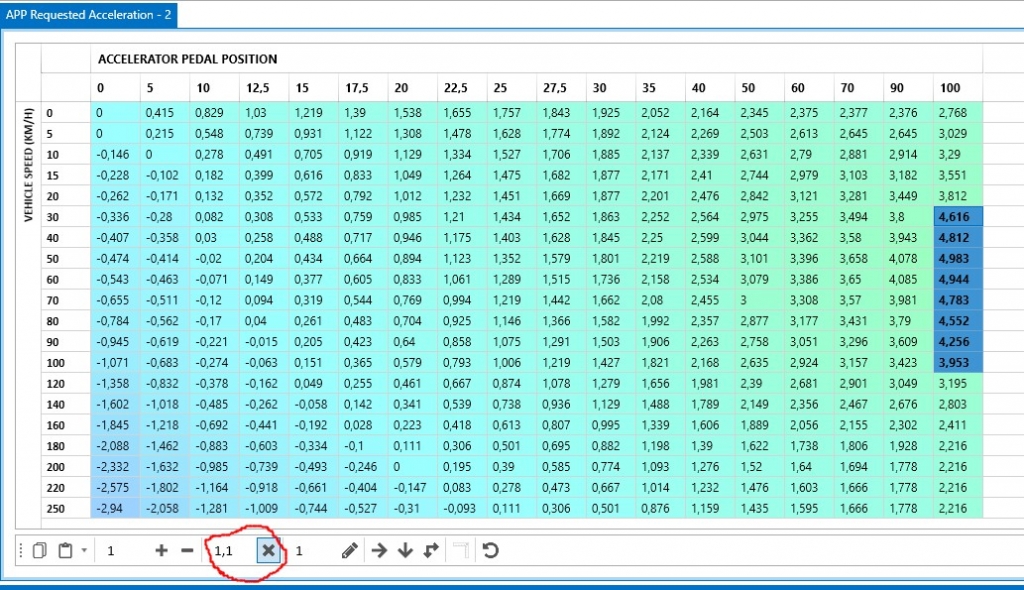
Task: Select pedal position column header 27,5
Action: tap(561, 88)
